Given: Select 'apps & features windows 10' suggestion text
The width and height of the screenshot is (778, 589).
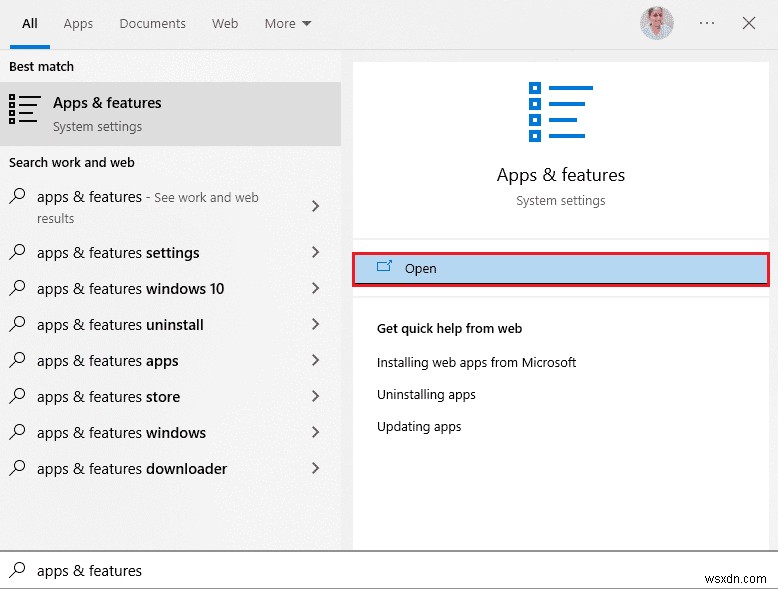Looking at the screenshot, I should pos(130,289).
